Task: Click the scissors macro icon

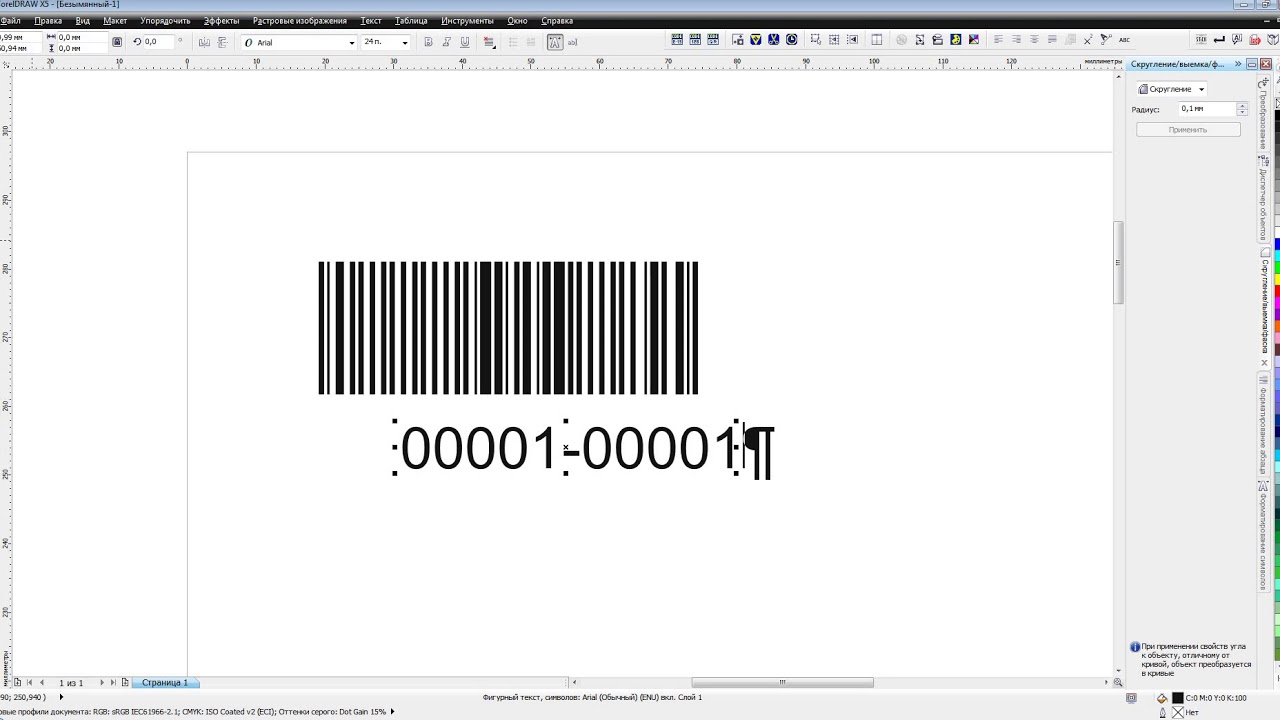Action: 774,40
